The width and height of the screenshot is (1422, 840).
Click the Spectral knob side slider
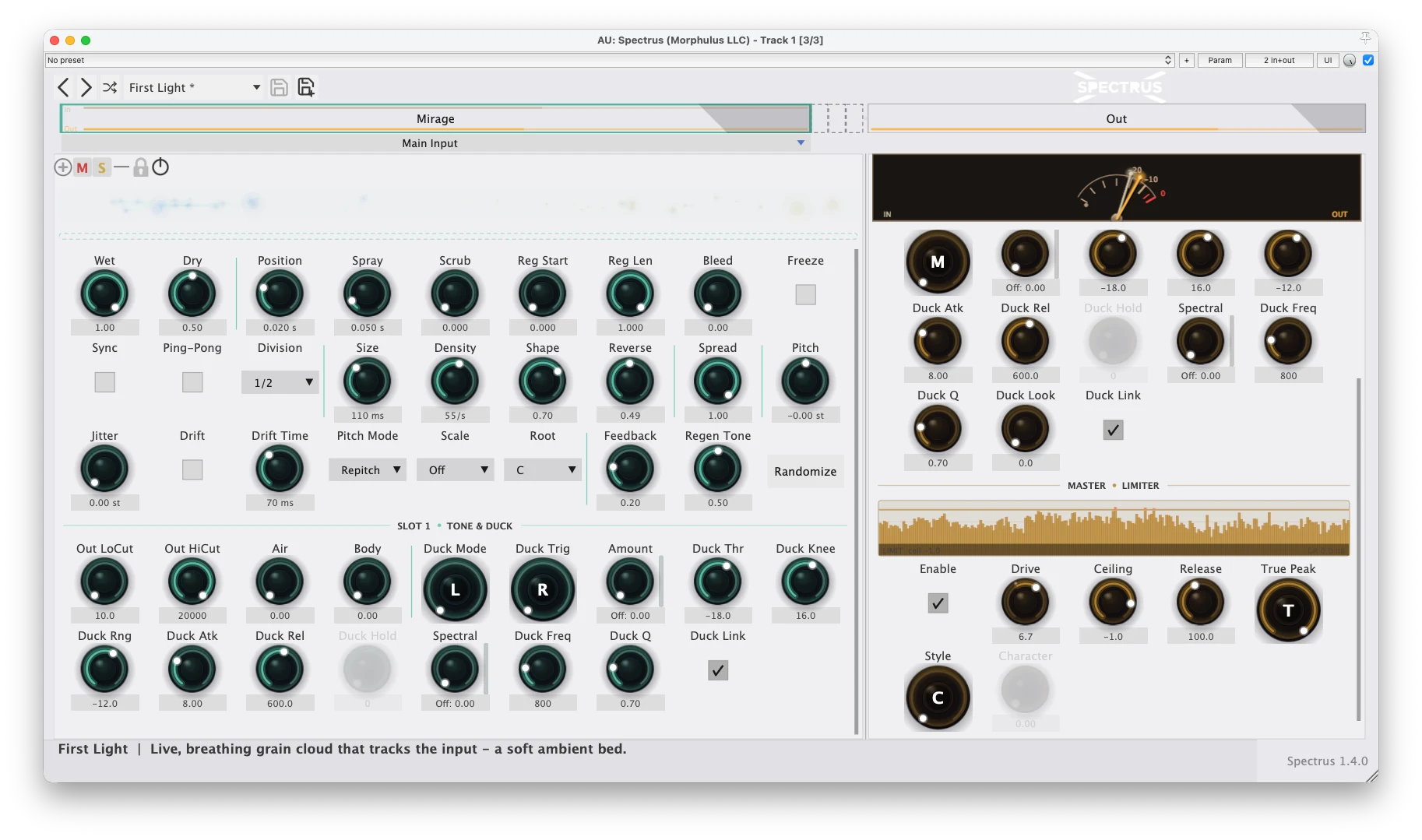[x=486, y=669]
